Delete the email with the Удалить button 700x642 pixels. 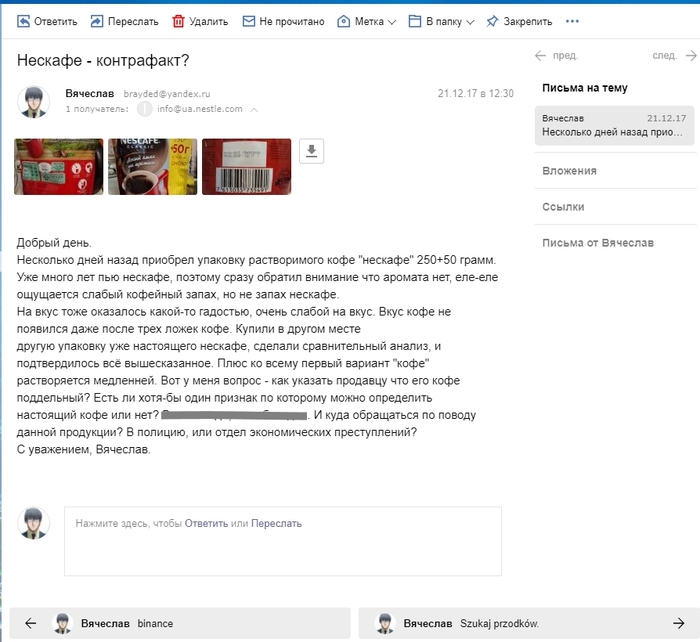coord(200,21)
